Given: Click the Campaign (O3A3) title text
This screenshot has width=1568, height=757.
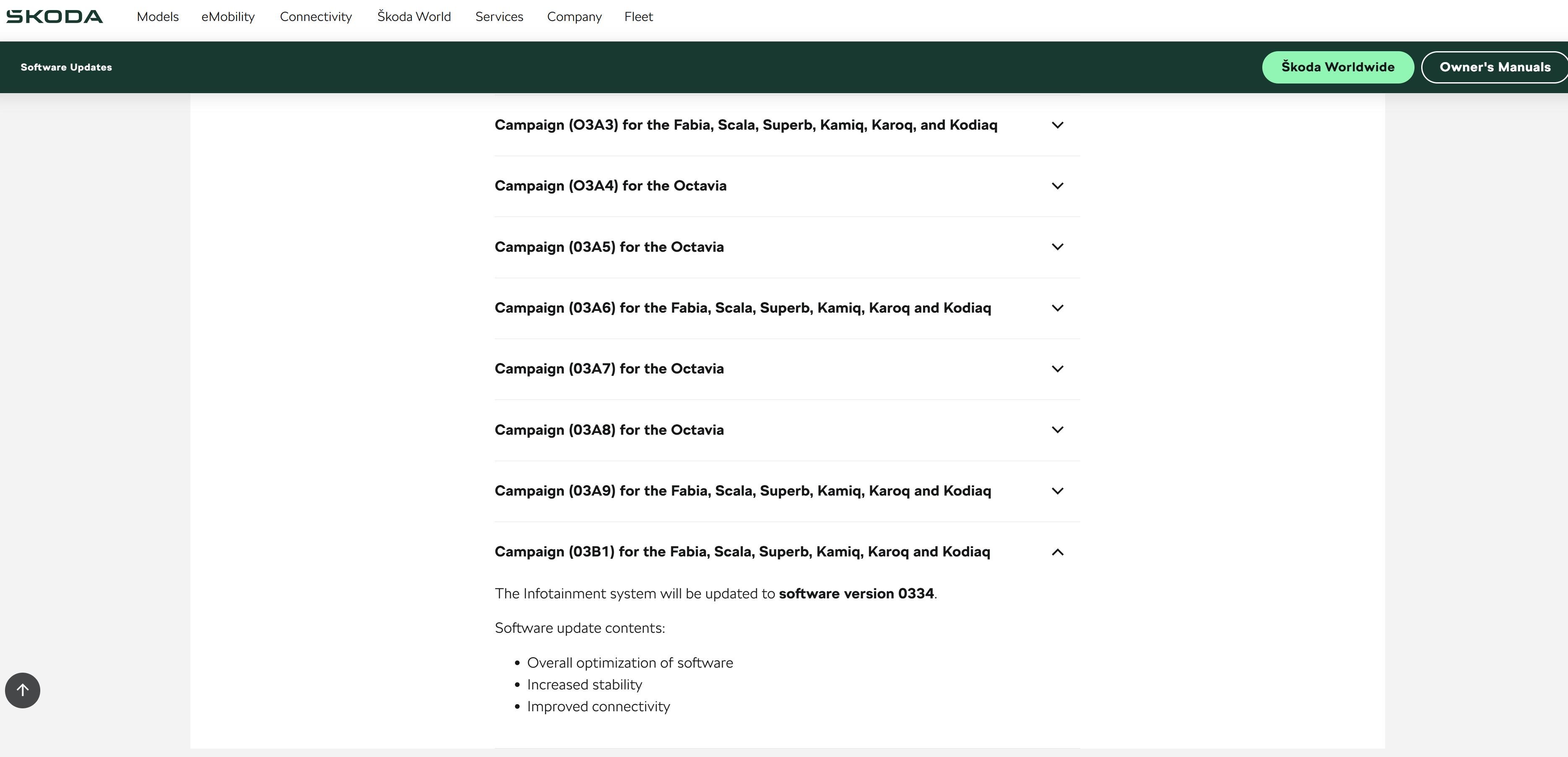Looking at the screenshot, I should [x=746, y=125].
